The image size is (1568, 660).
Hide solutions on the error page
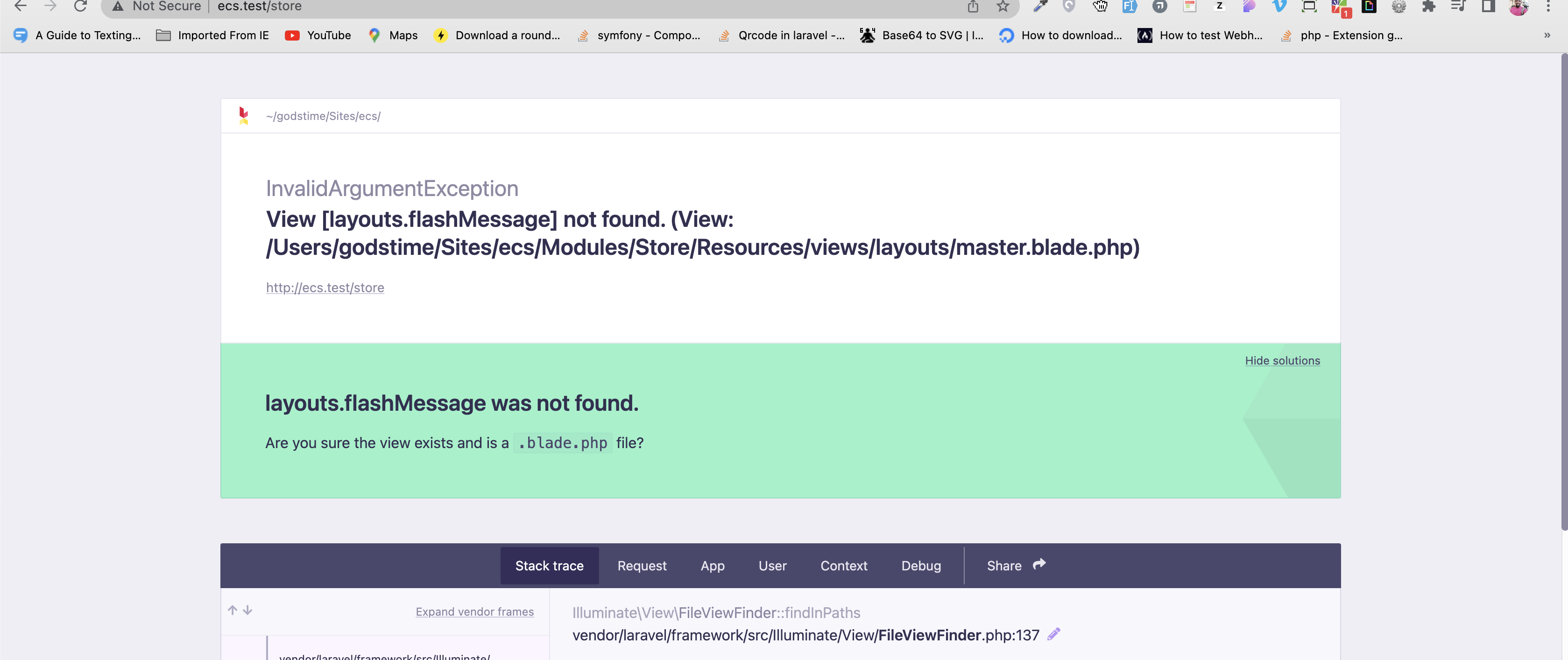[1283, 360]
